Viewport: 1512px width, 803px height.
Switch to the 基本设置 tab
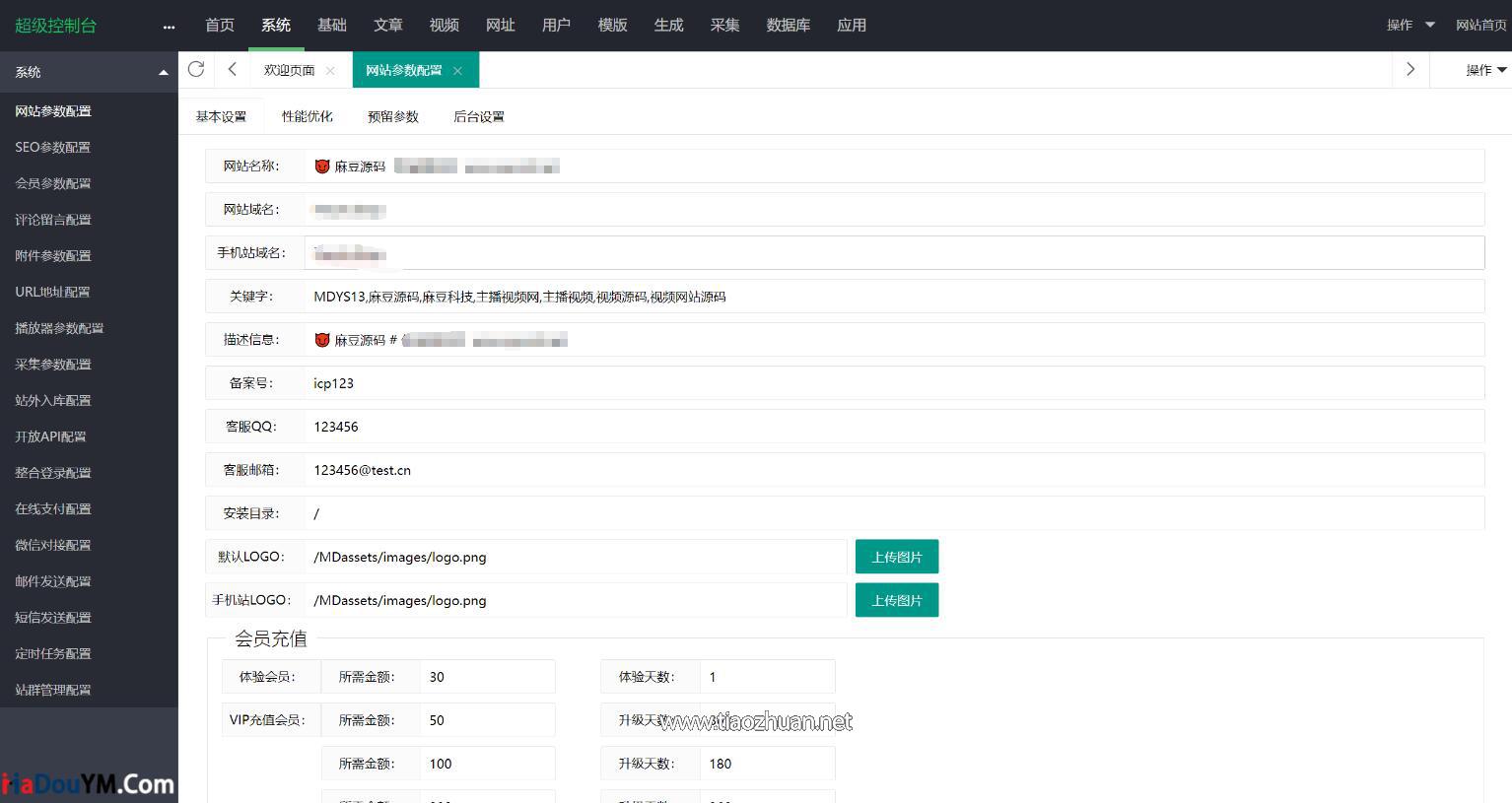[221, 116]
